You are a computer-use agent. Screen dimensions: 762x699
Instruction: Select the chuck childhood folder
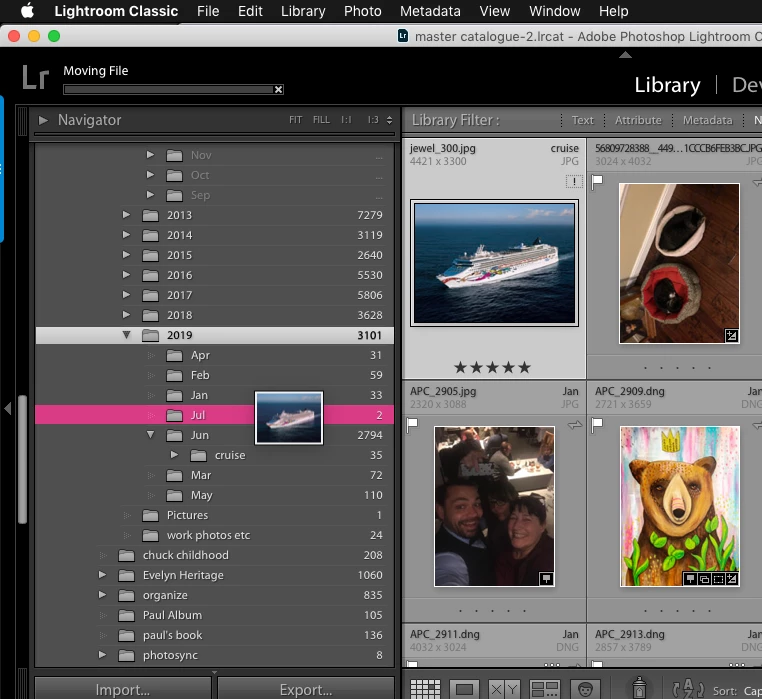[214, 555]
